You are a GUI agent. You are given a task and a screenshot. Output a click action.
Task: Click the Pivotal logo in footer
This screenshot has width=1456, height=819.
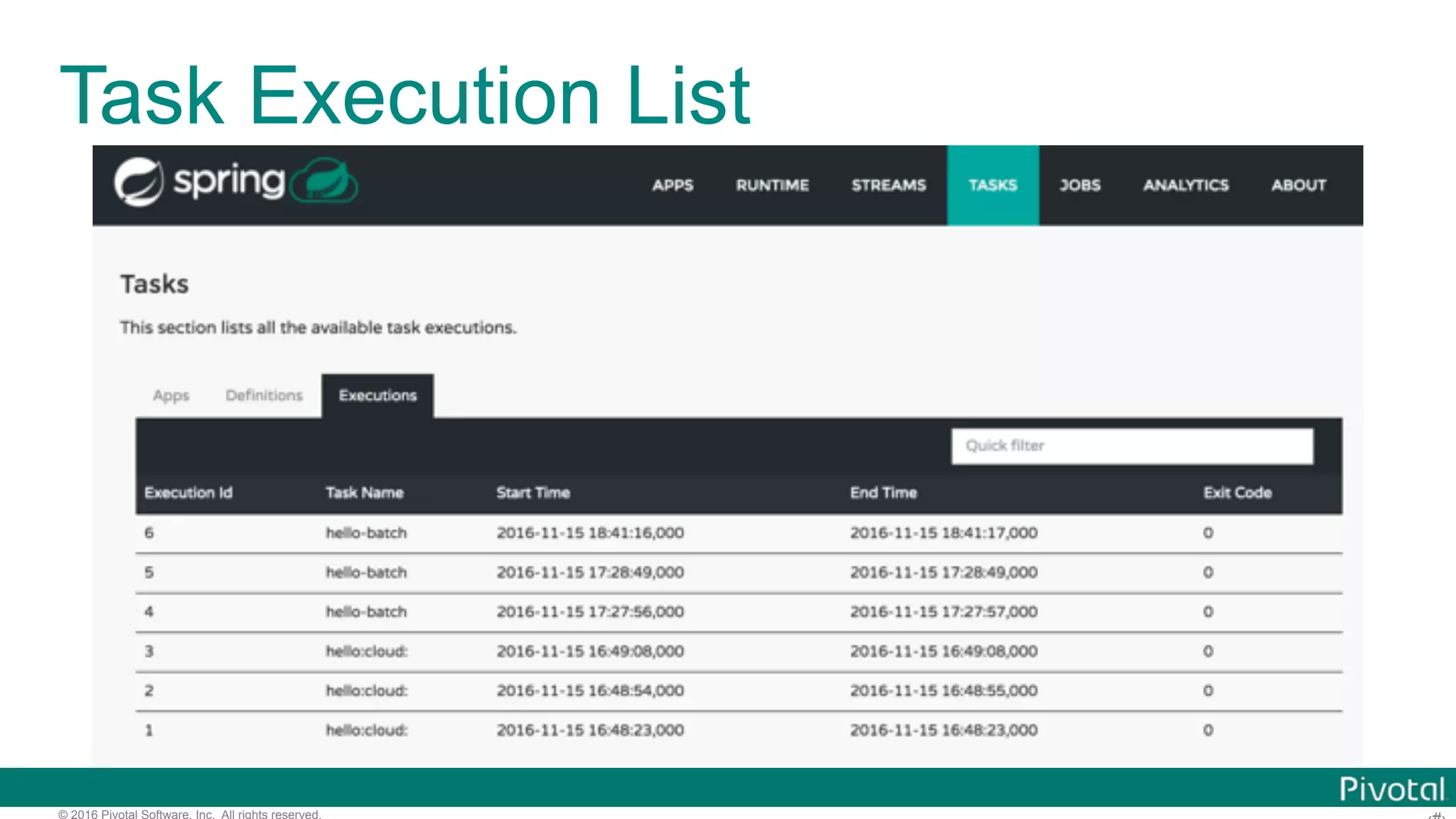(1391, 789)
